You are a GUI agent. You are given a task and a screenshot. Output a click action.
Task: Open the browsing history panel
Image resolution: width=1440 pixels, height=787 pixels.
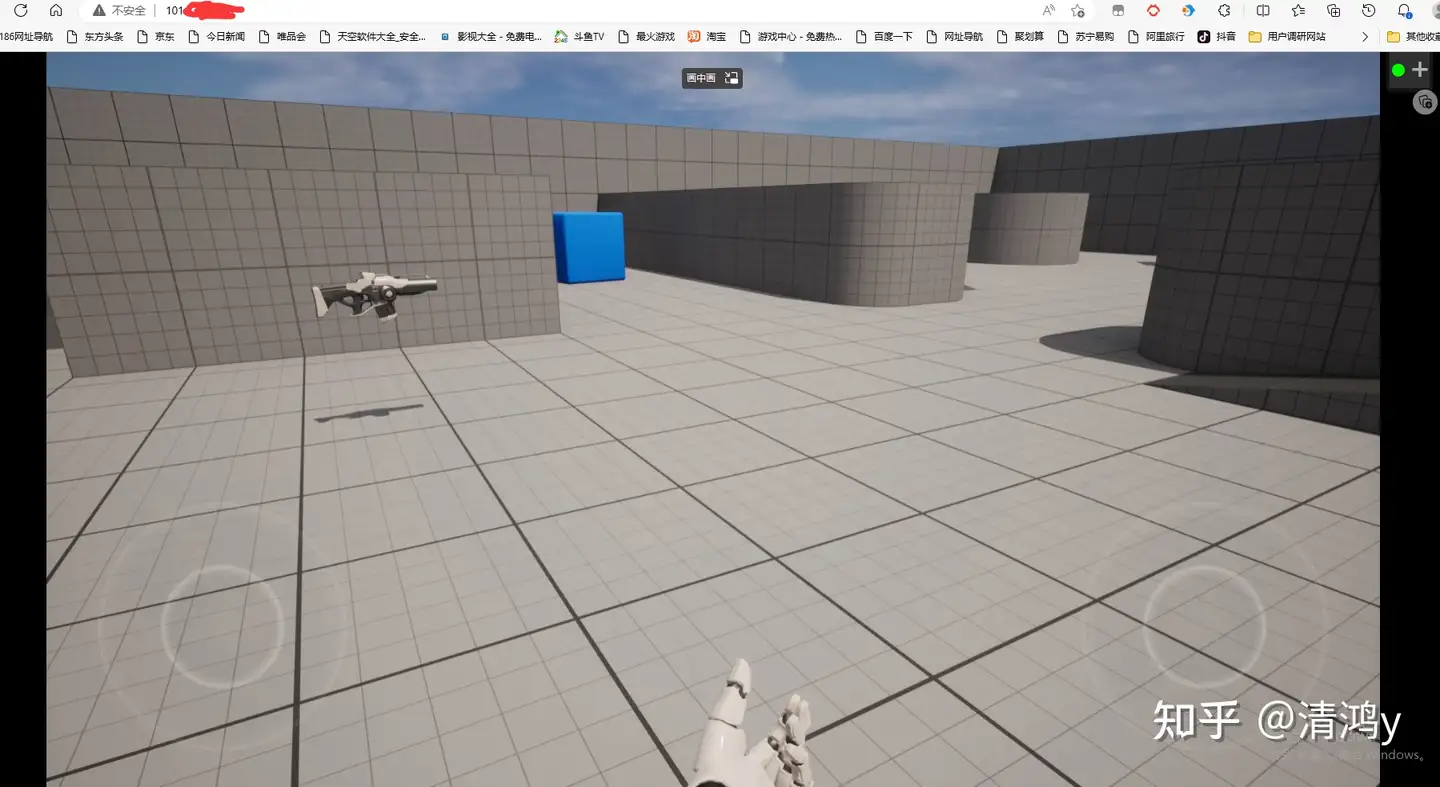coord(1369,10)
